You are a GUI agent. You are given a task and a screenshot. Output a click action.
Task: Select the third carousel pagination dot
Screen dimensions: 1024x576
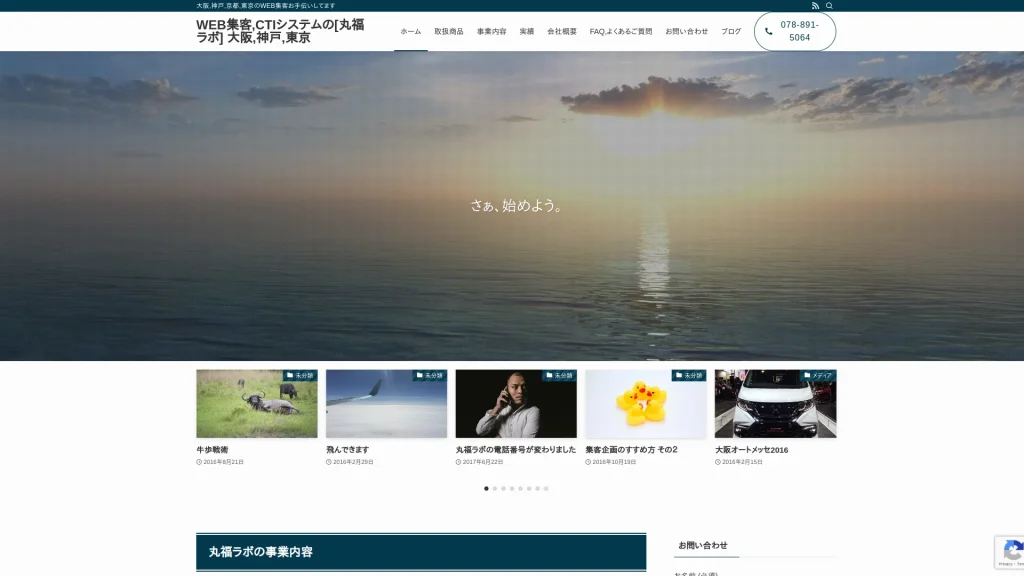coord(504,488)
